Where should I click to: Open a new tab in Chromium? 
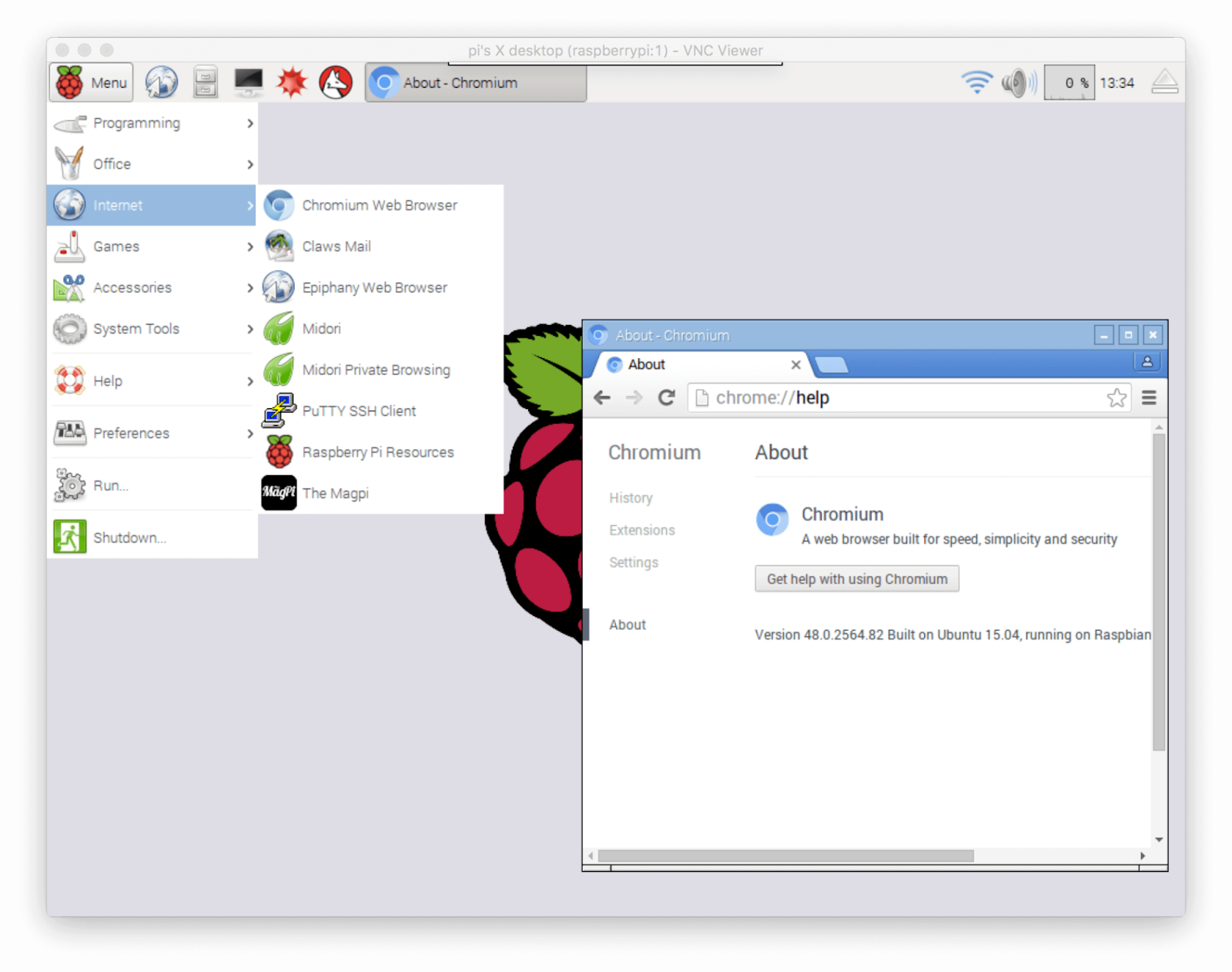(832, 364)
